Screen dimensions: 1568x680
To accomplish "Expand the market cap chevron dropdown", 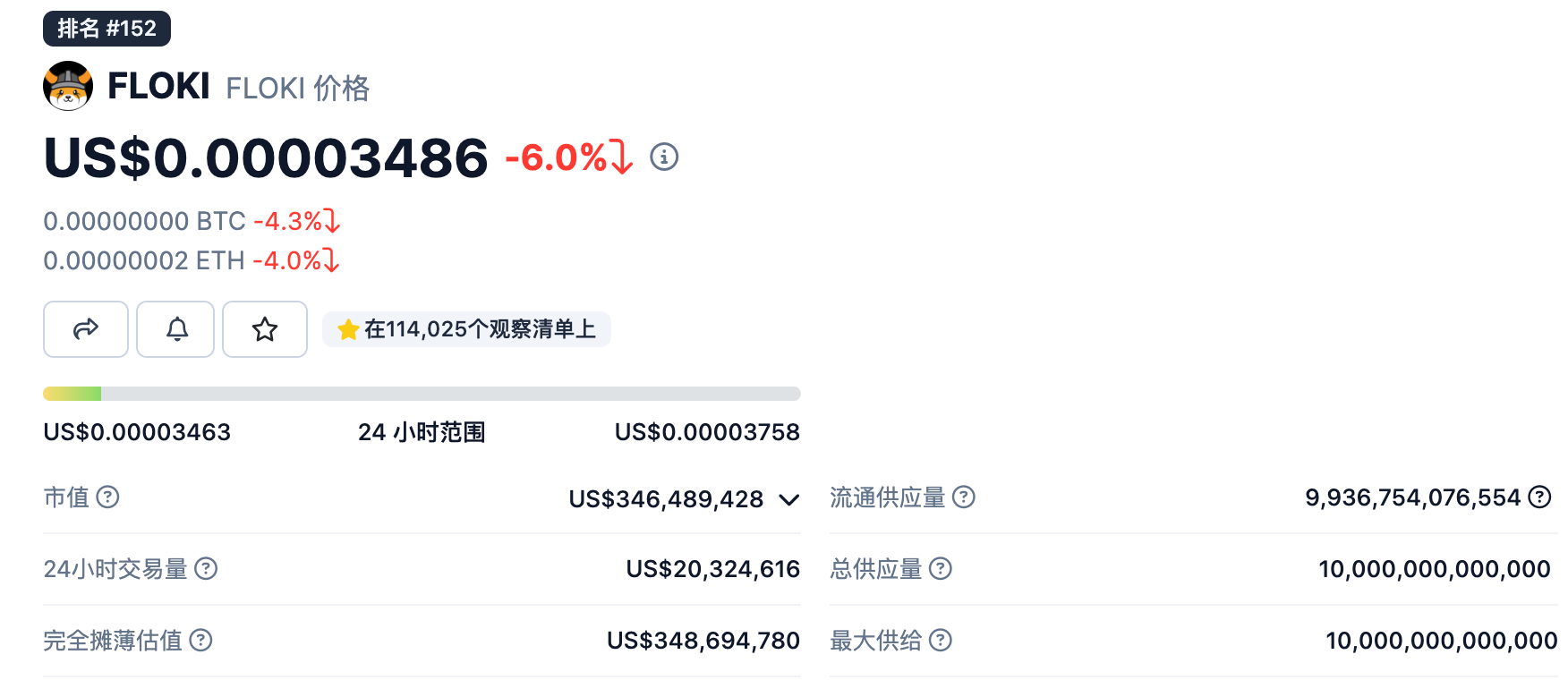I will click(x=788, y=499).
